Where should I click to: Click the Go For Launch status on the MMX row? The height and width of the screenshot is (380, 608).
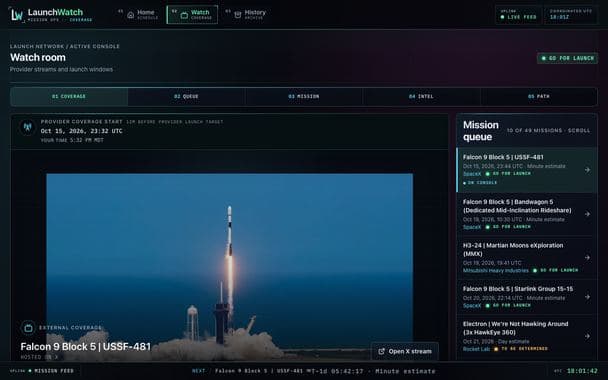(556, 271)
